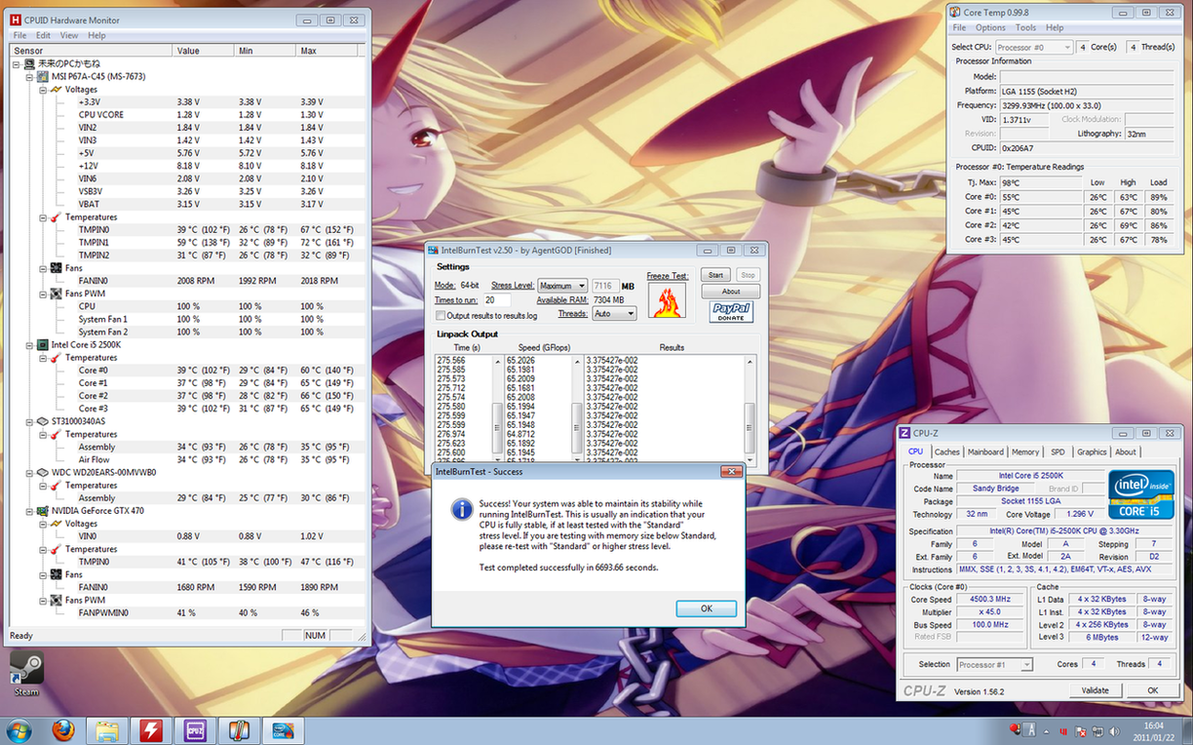Click OK in IntelBurnTest Success dialog
The height and width of the screenshot is (745, 1193).
point(706,609)
